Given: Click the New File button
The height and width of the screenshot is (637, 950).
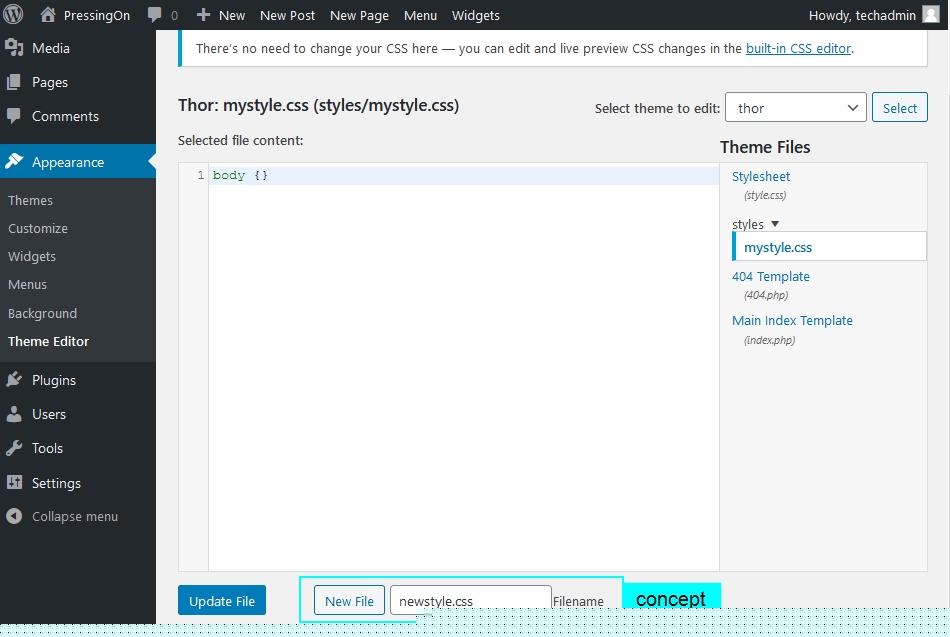Looking at the screenshot, I should point(349,600).
